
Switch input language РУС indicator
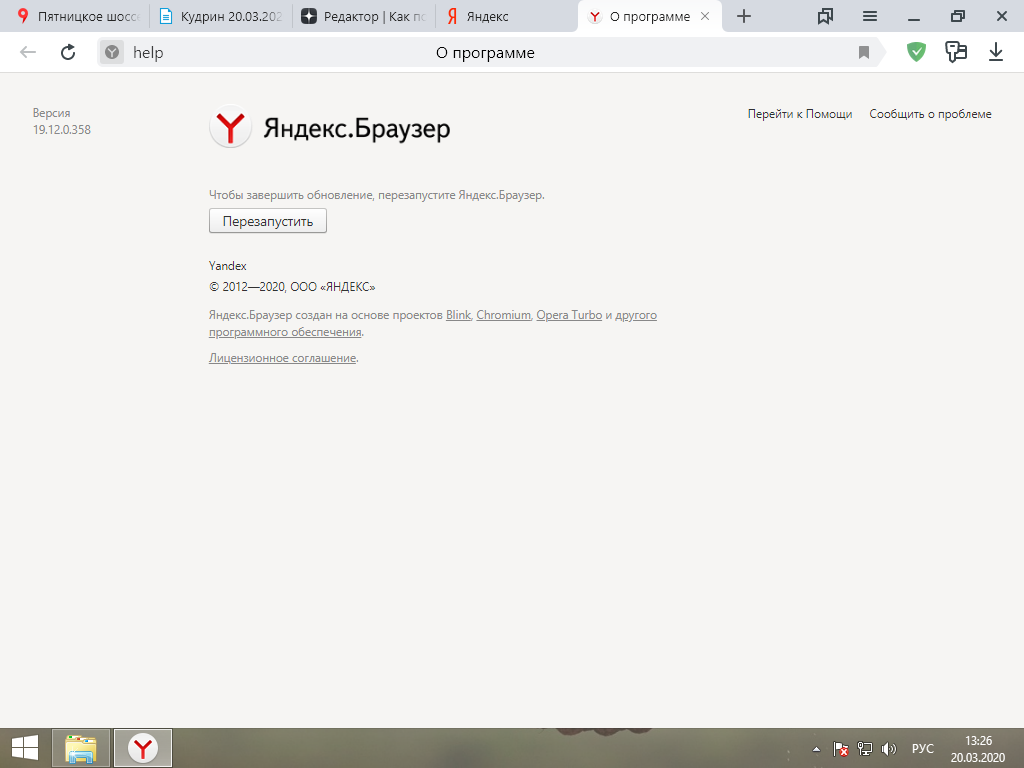point(923,749)
